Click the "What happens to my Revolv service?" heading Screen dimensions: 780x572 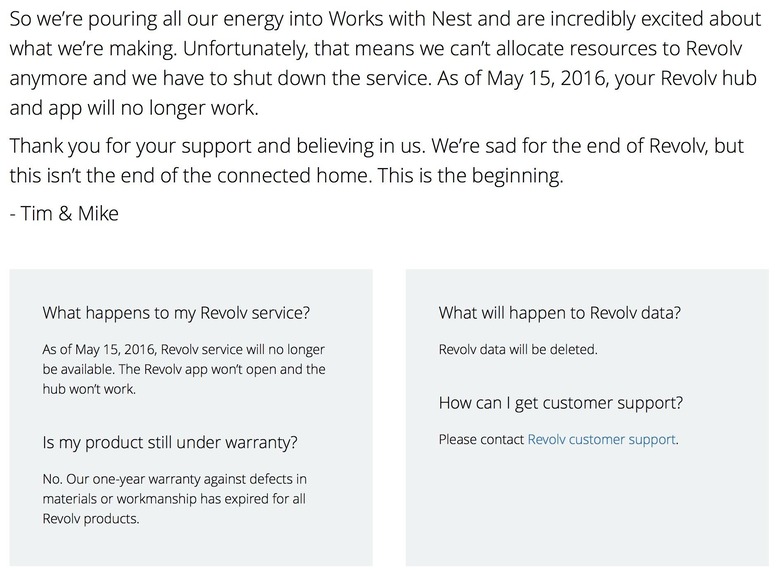pyautogui.click(x=176, y=313)
